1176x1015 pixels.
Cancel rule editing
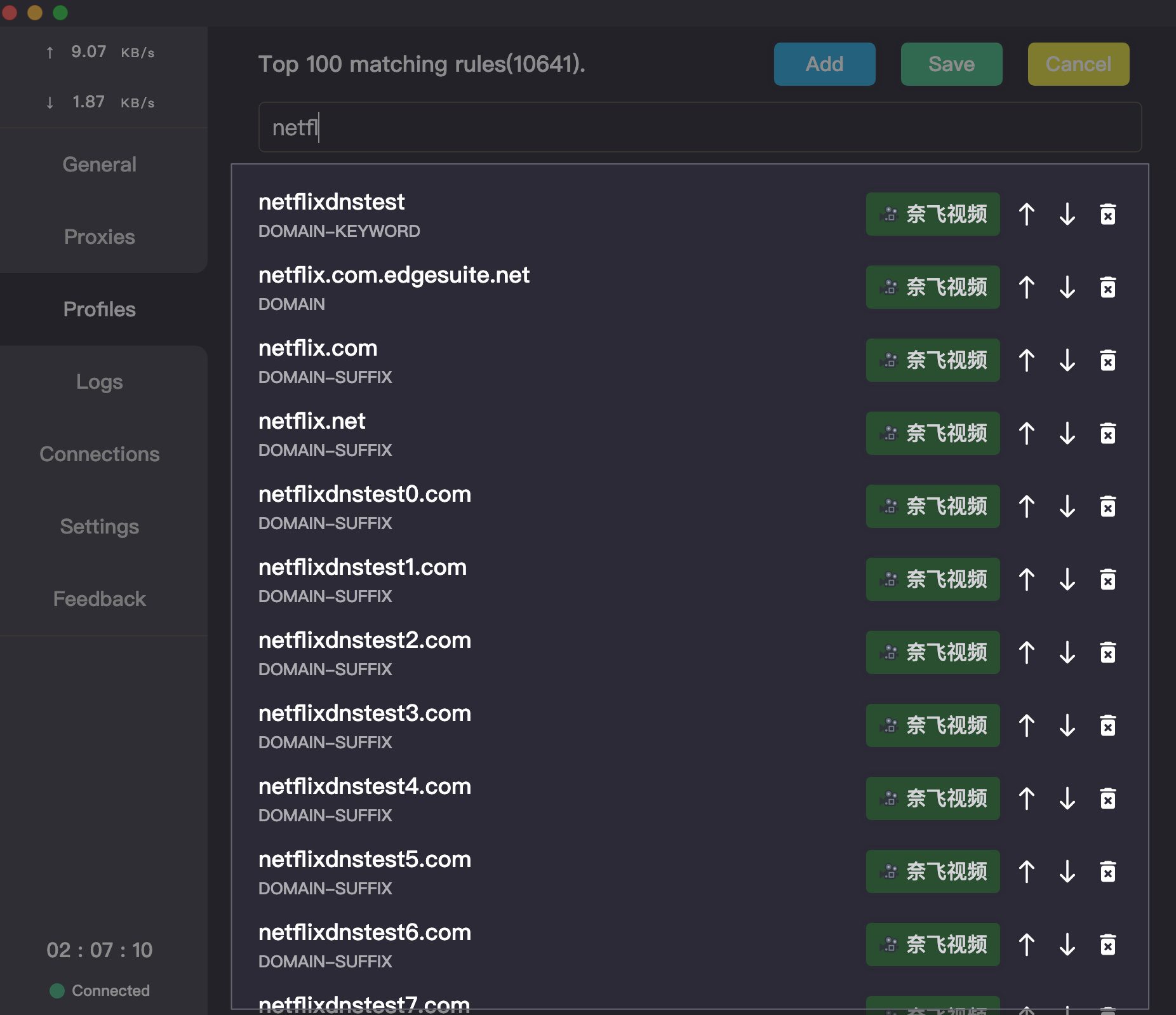coord(1078,64)
